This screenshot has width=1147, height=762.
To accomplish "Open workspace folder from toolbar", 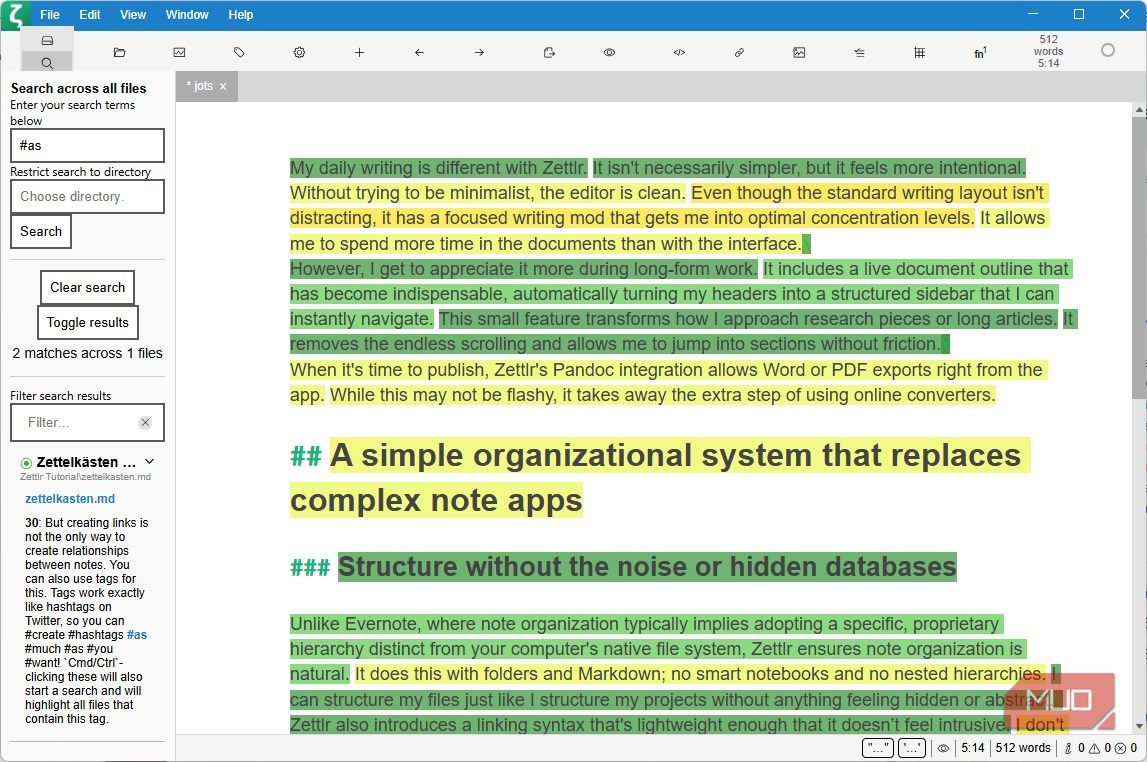I will pos(119,52).
